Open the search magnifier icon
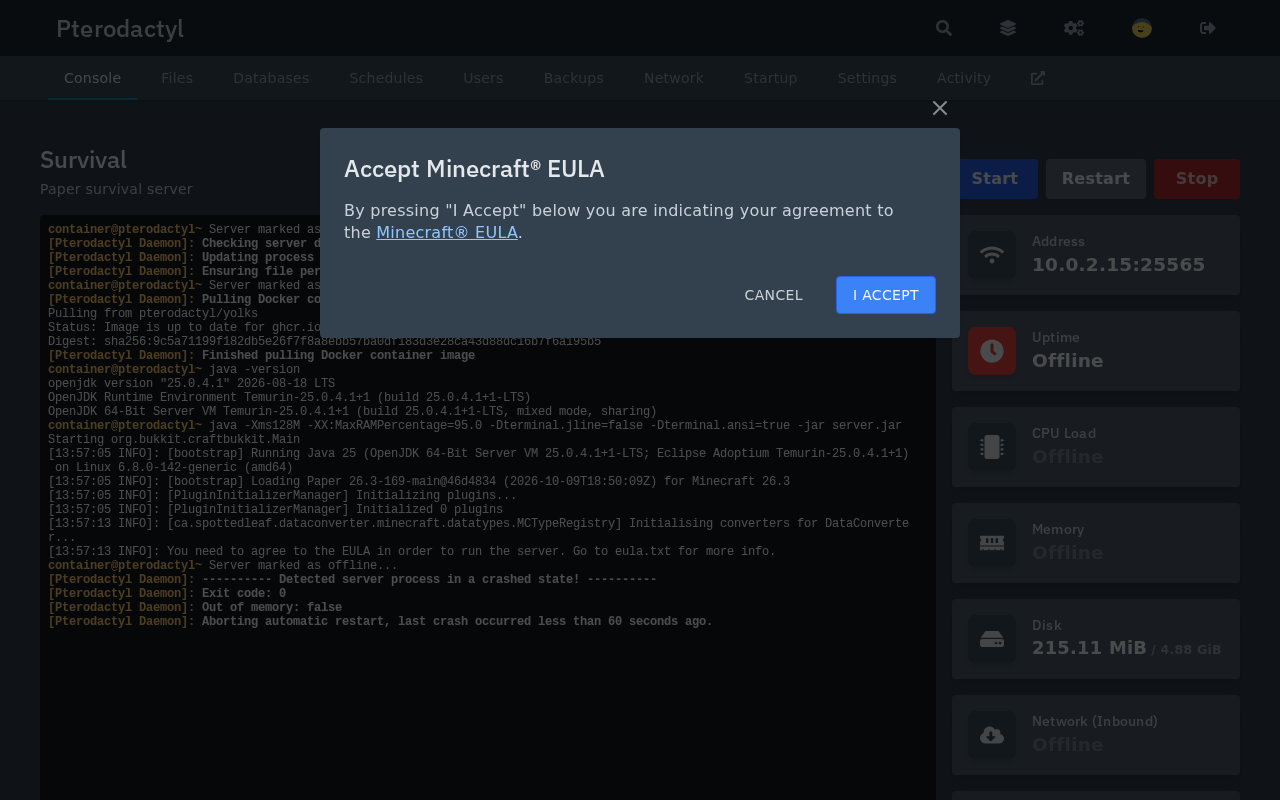Image resolution: width=1280 pixels, height=800 pixels. [944, 28]
